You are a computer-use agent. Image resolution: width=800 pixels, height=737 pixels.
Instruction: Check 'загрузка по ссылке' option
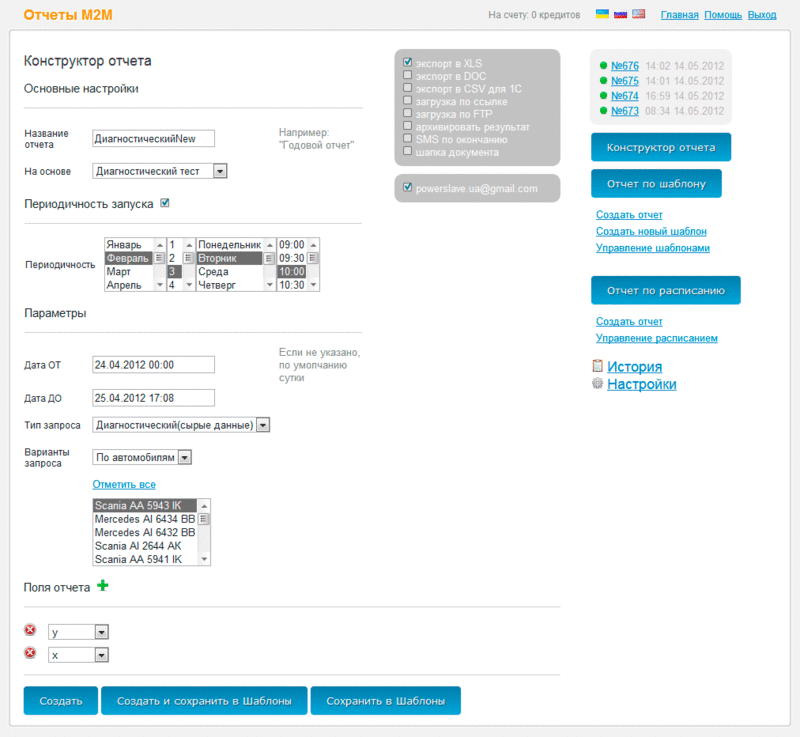pos(408,100)
